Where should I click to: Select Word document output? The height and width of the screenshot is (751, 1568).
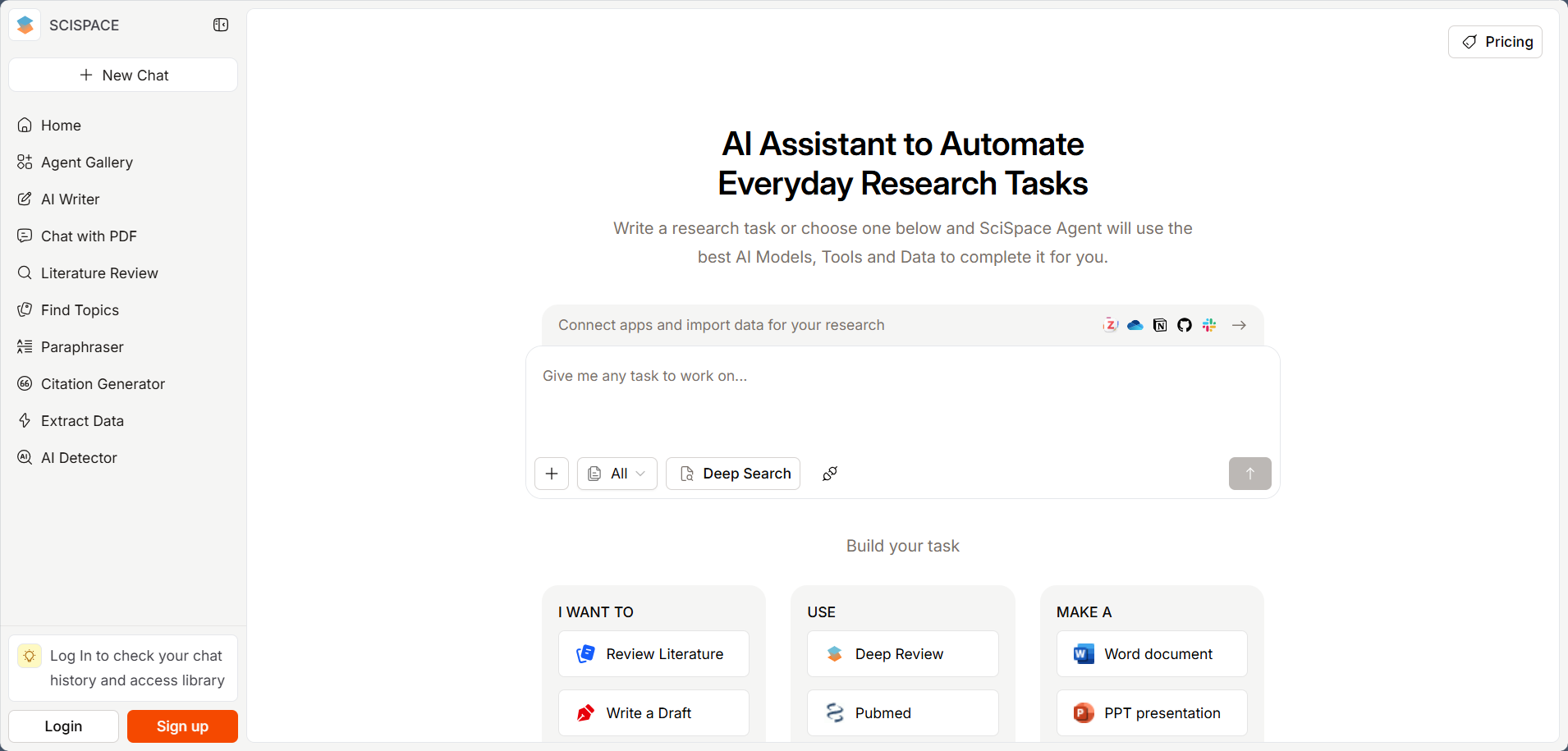[1152, 654]
